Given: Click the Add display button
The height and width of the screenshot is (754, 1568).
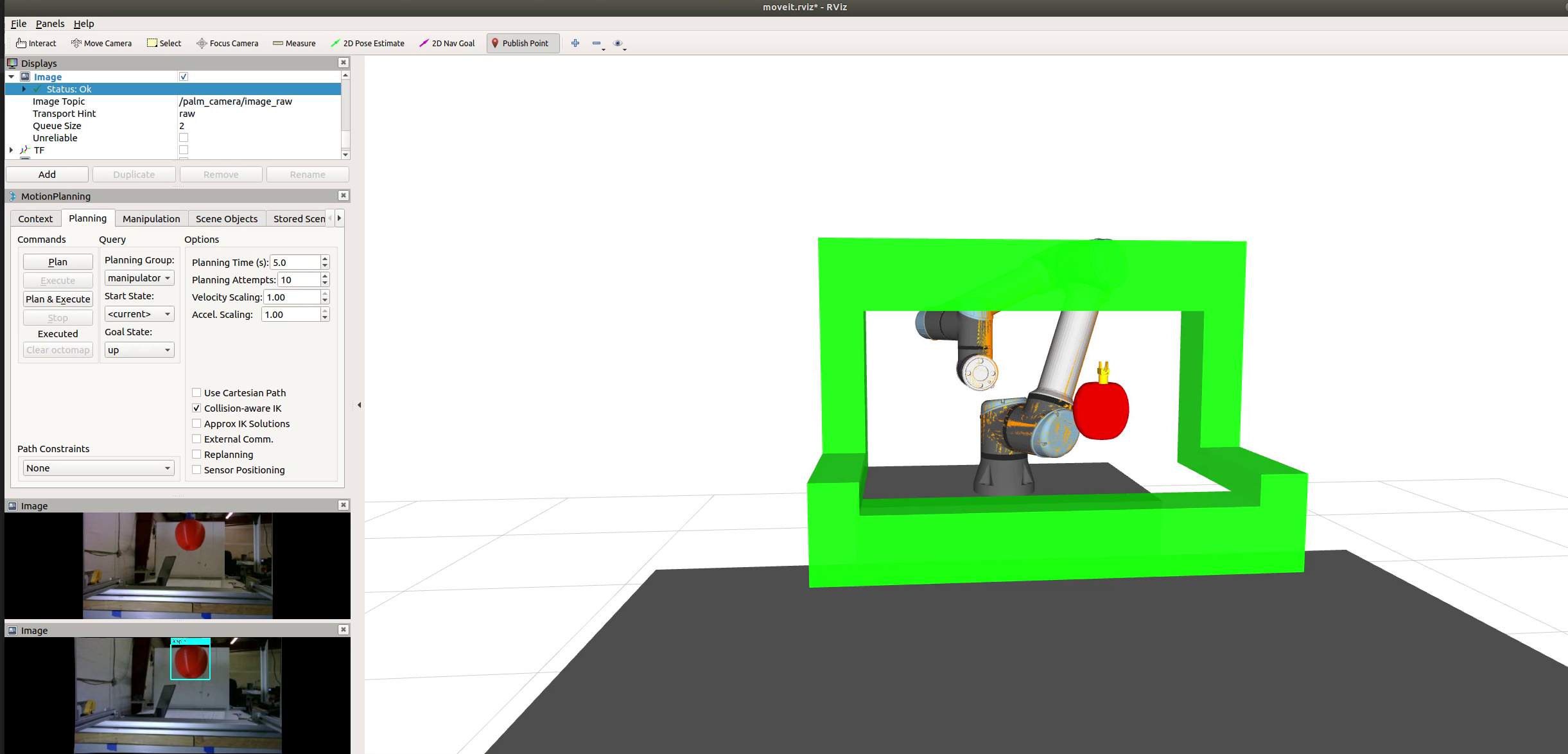Looking at the screenshot, I should coord(47,175).
